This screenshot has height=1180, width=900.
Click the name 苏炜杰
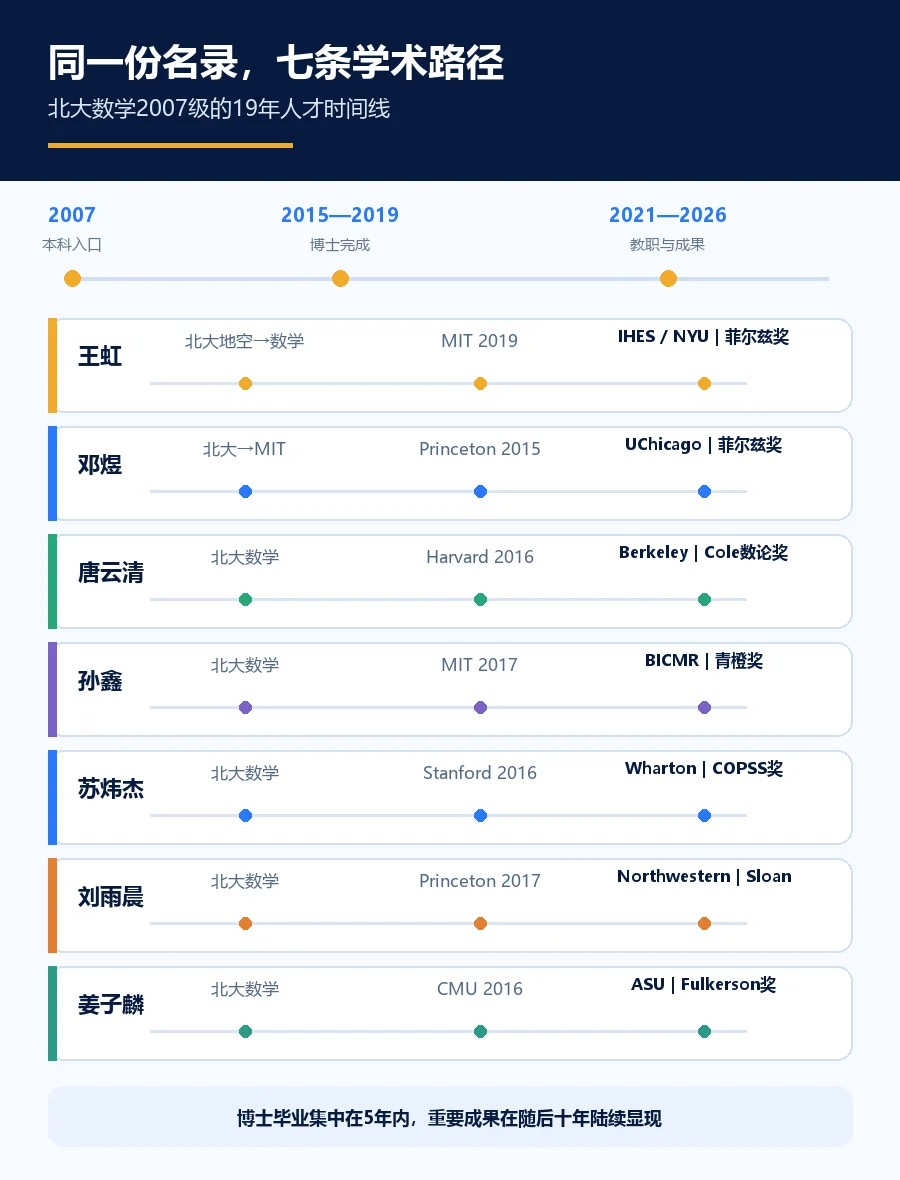(x=111, y=789)
